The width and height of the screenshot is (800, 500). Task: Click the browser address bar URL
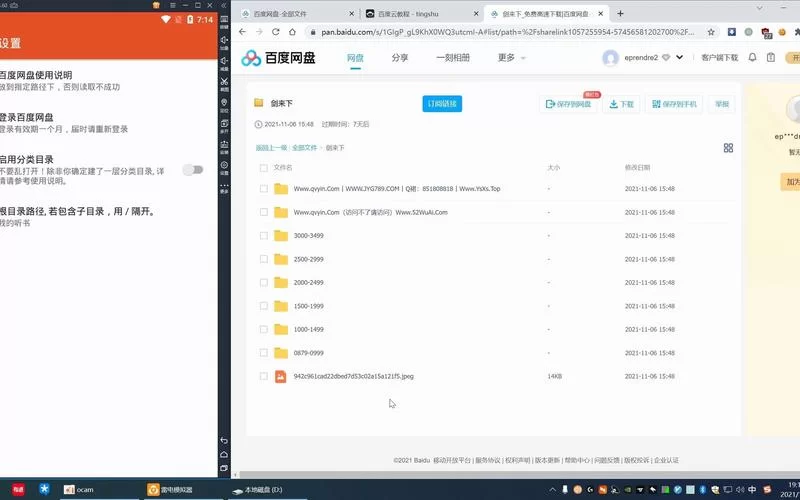pos(508,32)
